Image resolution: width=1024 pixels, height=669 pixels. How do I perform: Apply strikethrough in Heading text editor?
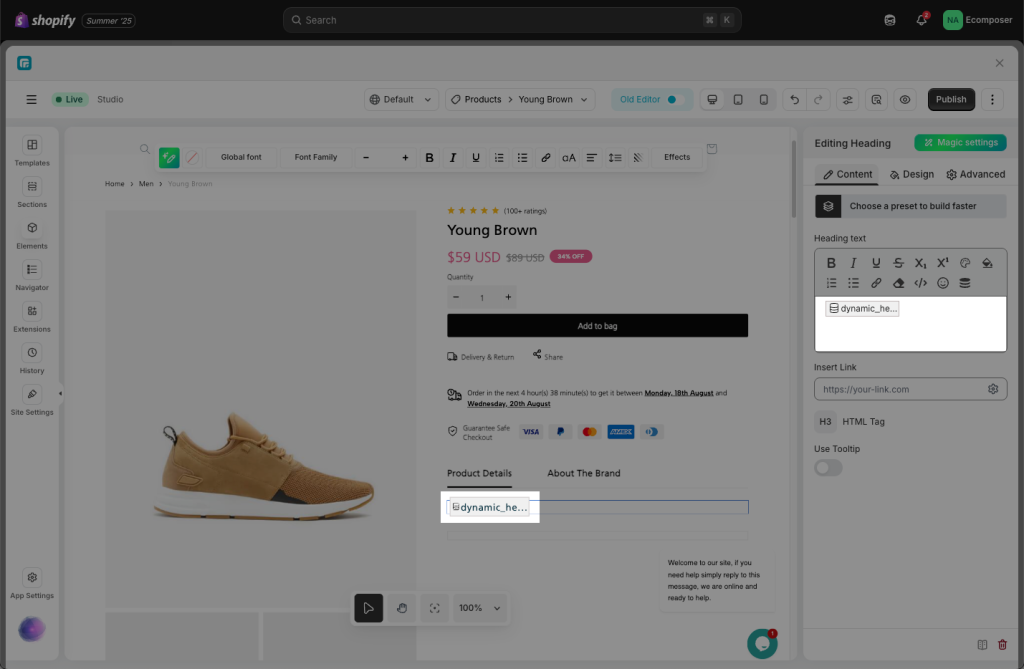click(899, 263)
